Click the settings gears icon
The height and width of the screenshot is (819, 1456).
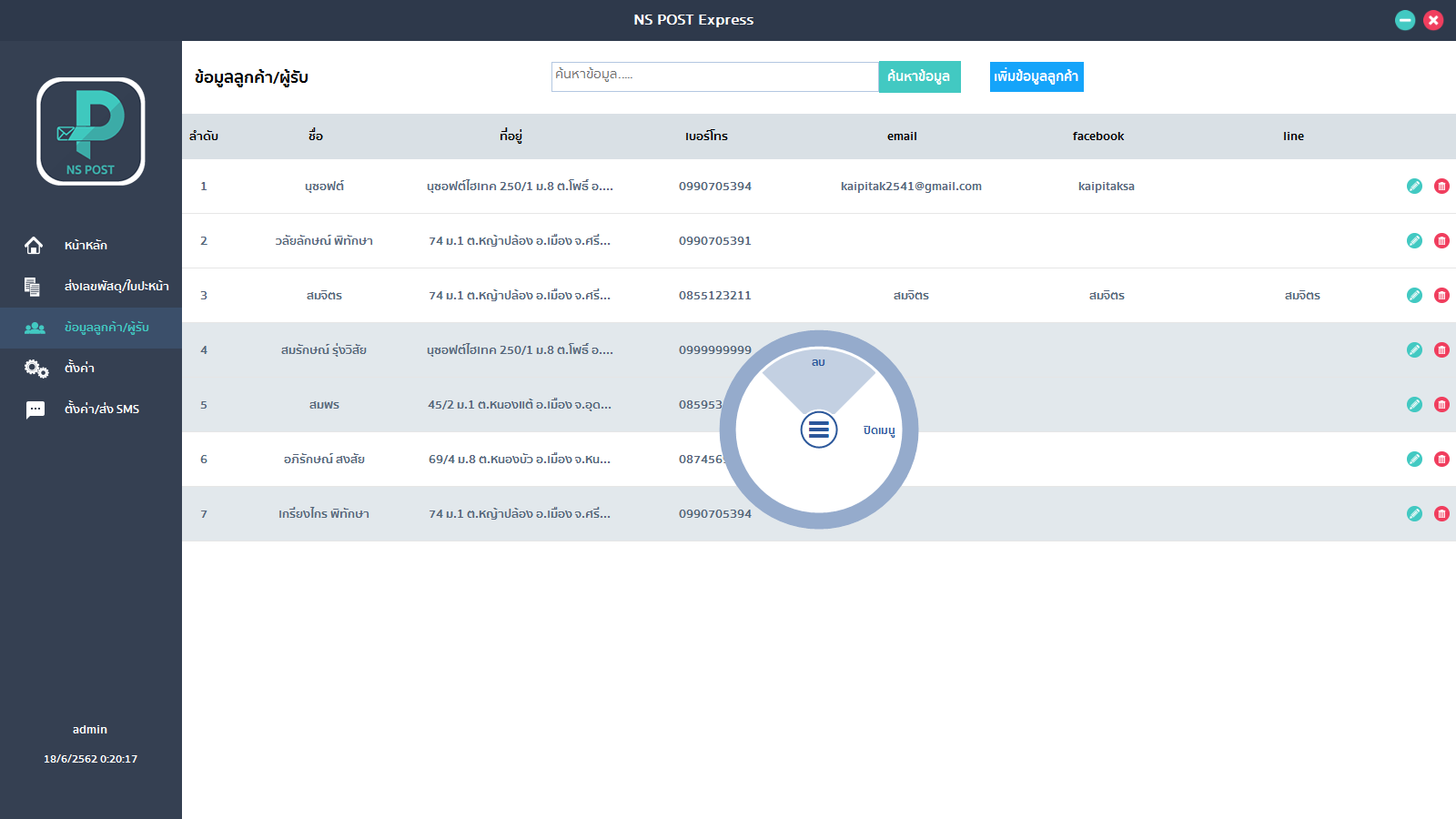[x=36, y=369]
